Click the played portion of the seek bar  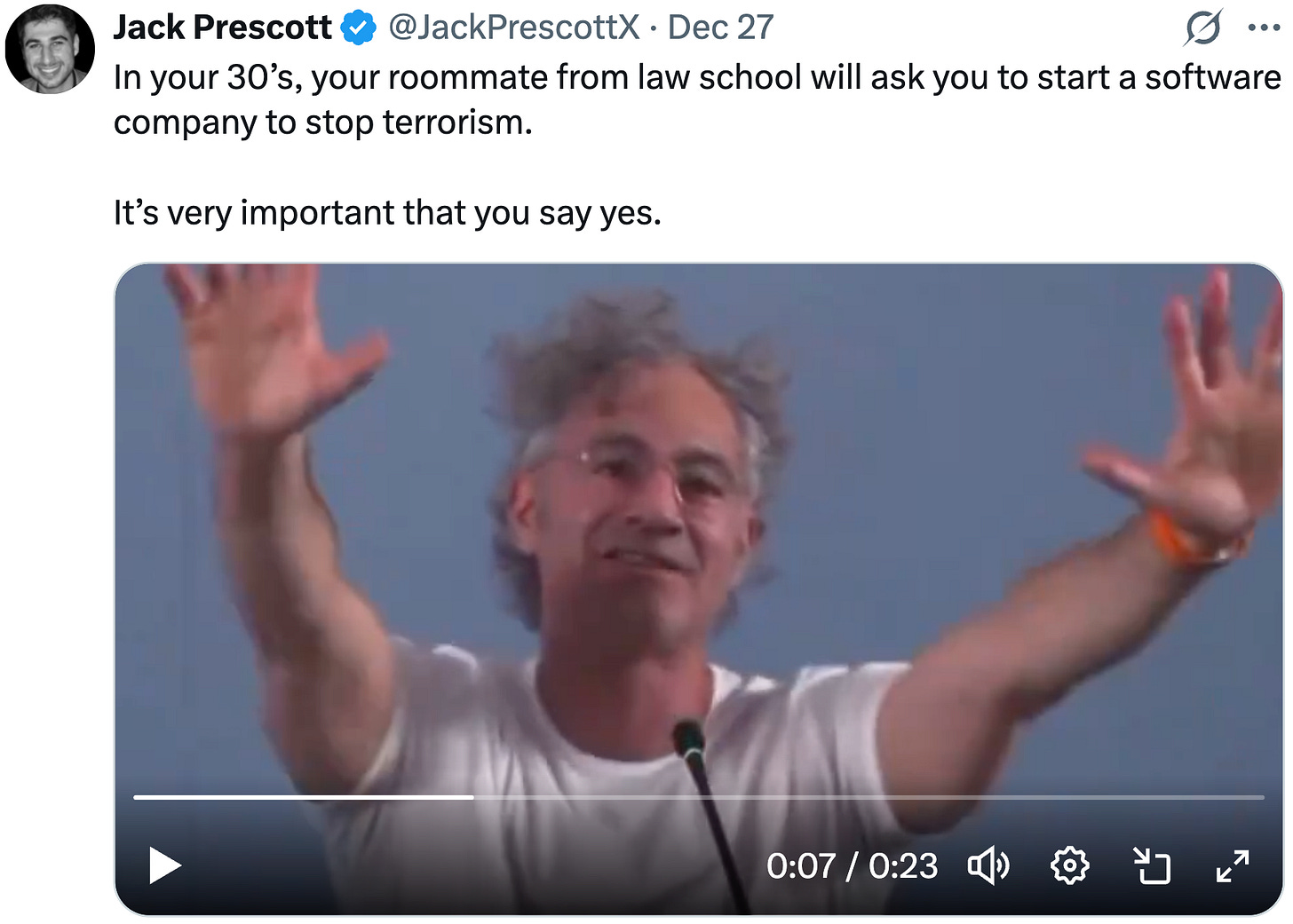(x=304, y=797)
